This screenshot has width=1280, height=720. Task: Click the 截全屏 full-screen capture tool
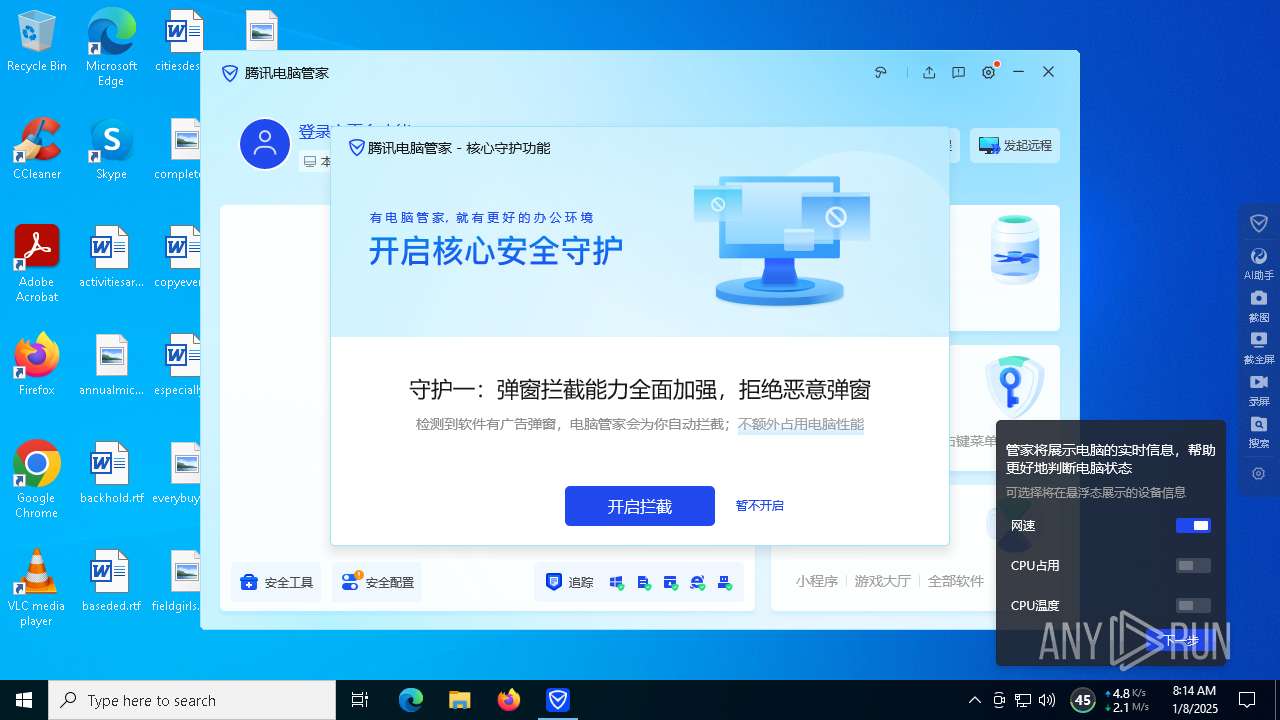coord(1259,348)
